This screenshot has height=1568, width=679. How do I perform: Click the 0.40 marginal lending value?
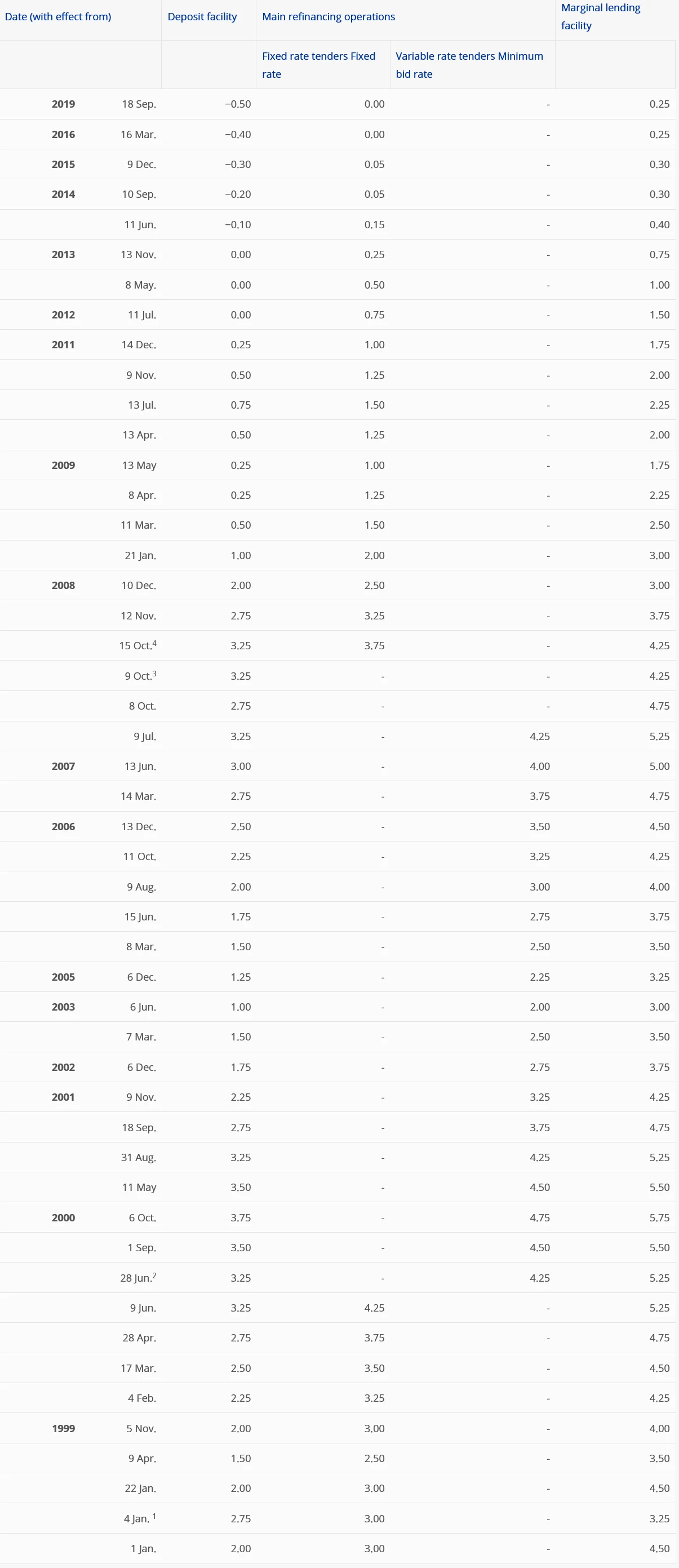click(x=659, y=225)
